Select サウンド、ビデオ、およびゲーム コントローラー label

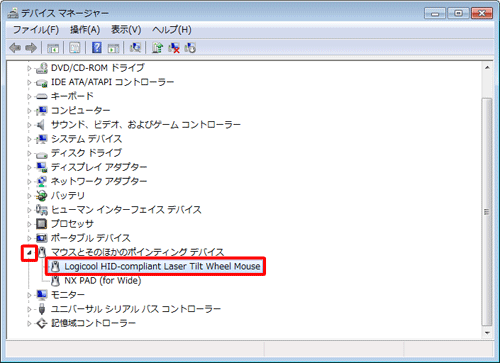(x=146, y=125)
